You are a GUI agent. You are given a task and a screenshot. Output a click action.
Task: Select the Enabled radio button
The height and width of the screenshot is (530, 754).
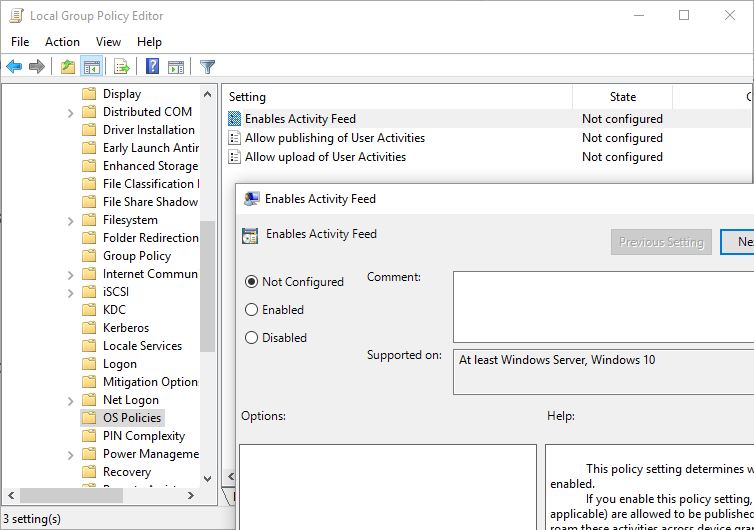252,310
